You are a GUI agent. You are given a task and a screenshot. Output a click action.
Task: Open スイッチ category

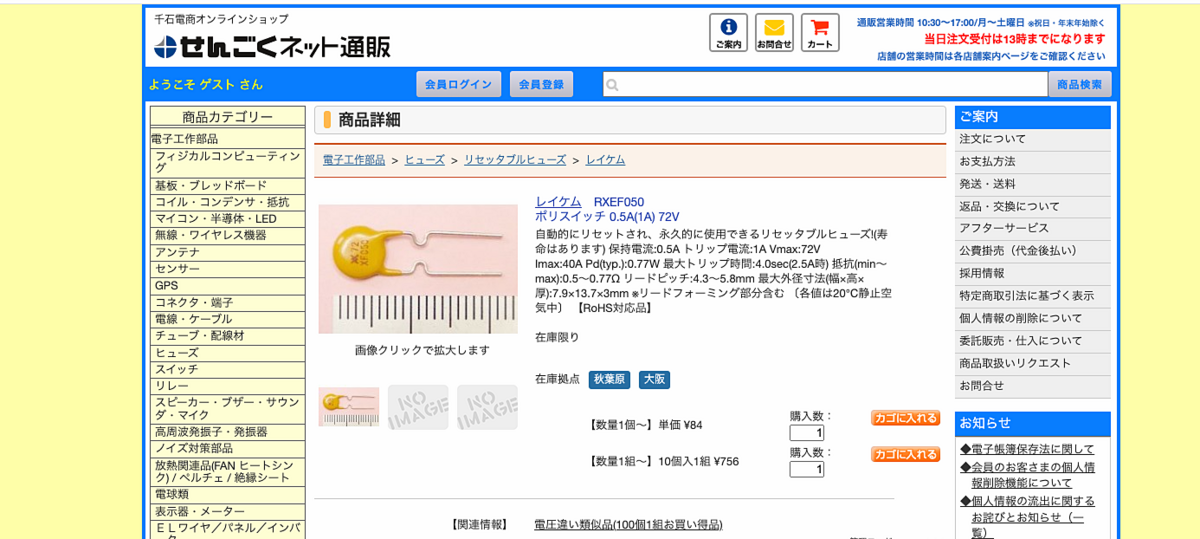point(227,369)
